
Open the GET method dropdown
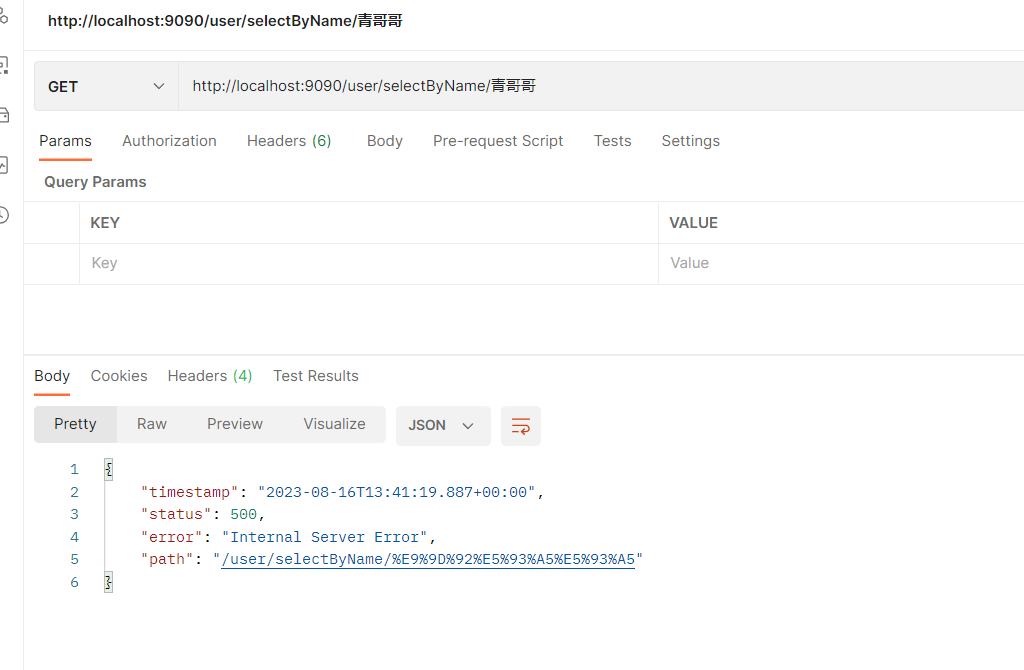106,86
